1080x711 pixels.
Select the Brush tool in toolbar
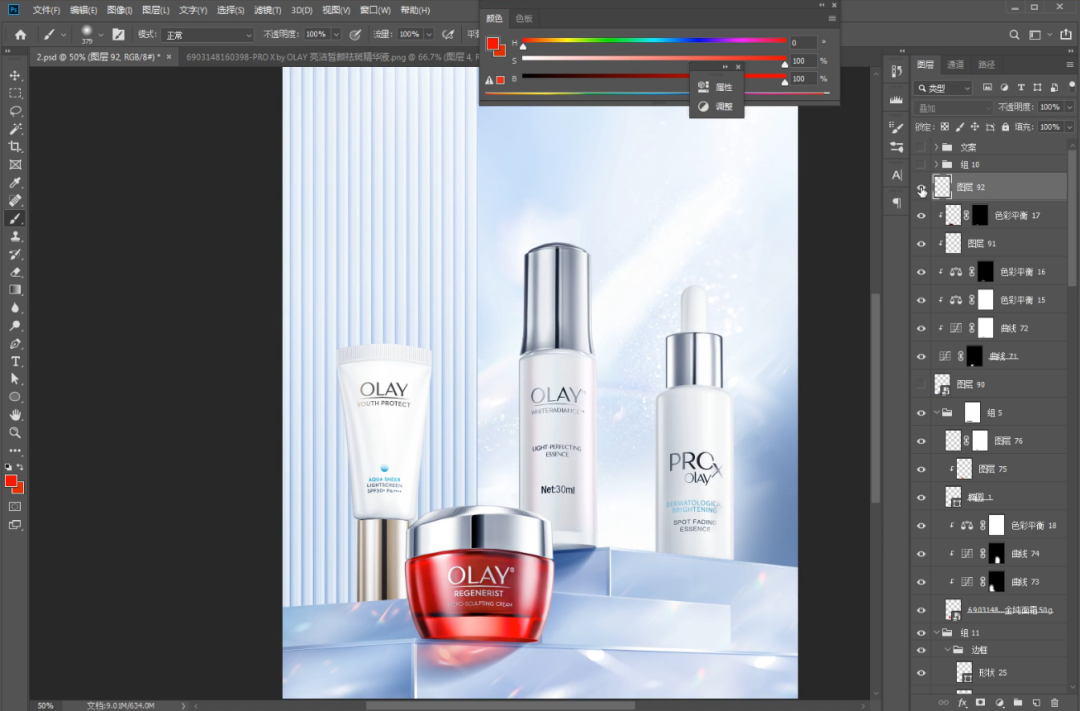point(15,218)
